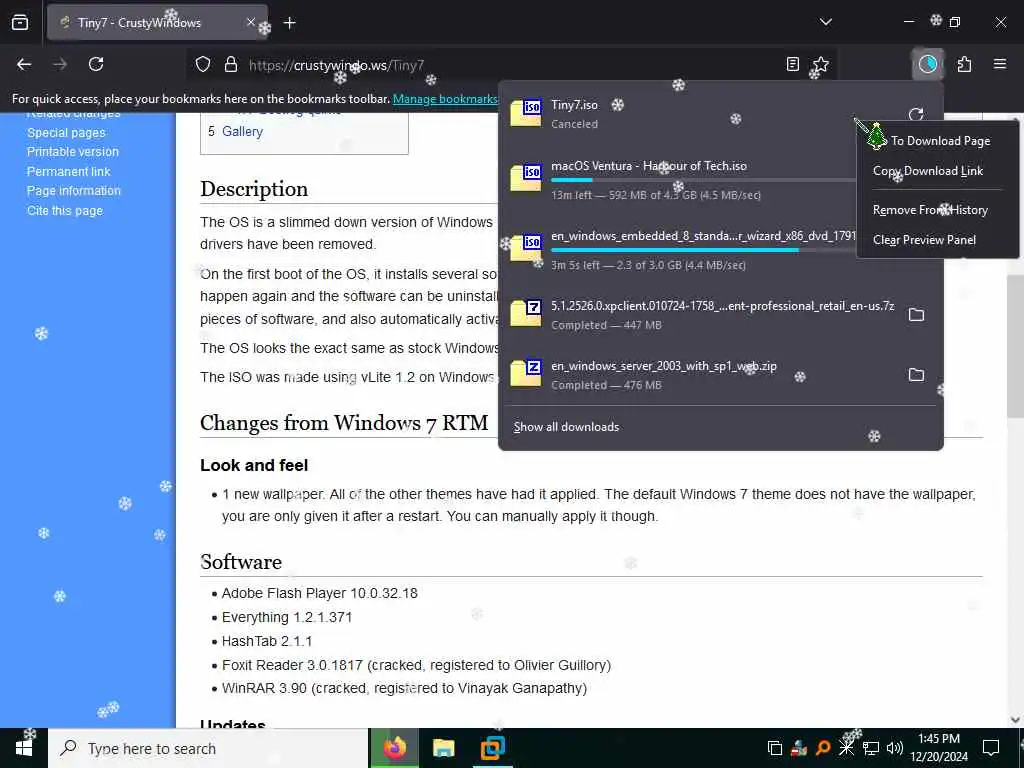Open the notification center icon
Viewport: 1024px width, 768px height.
tap(991, 748)
